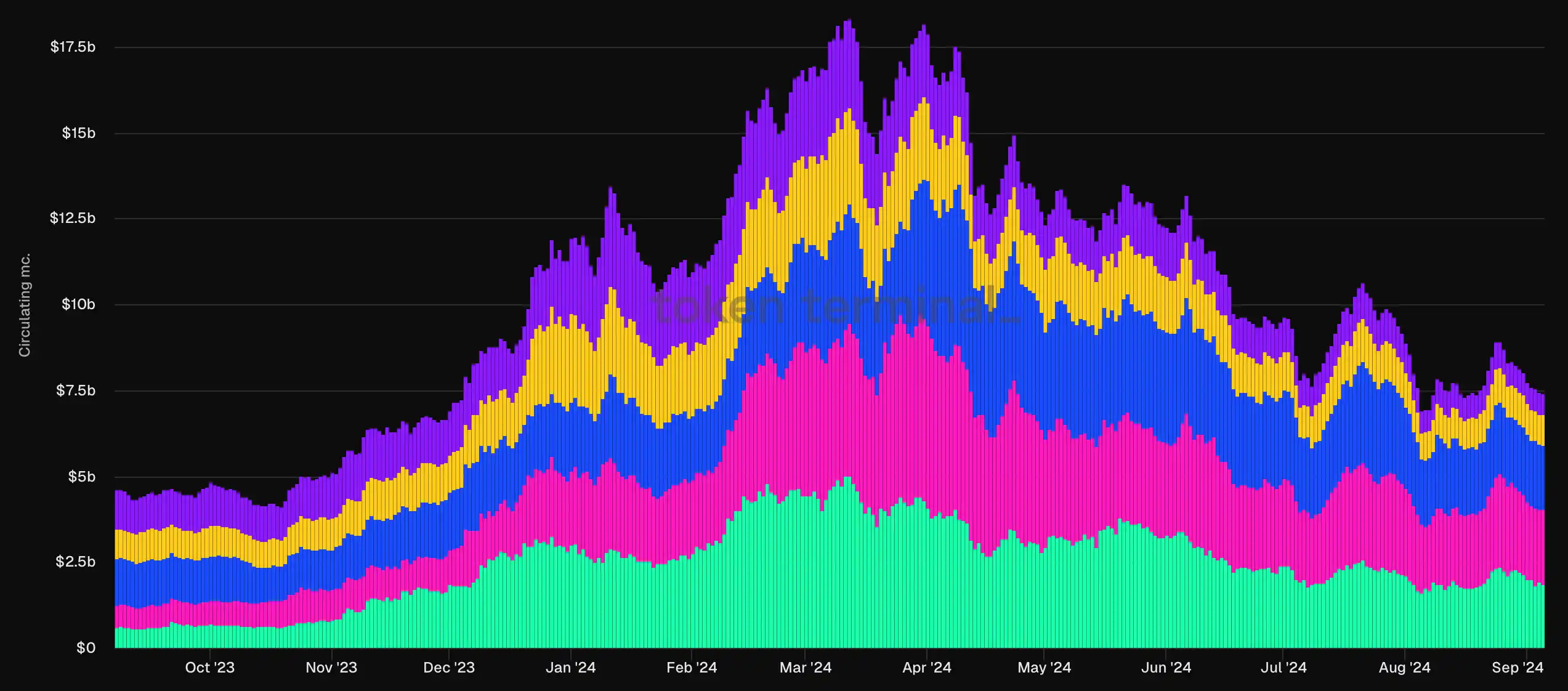Click the Oct '23 x-axis label
Screen dimensions: 1568x691
tap(209, 668)
